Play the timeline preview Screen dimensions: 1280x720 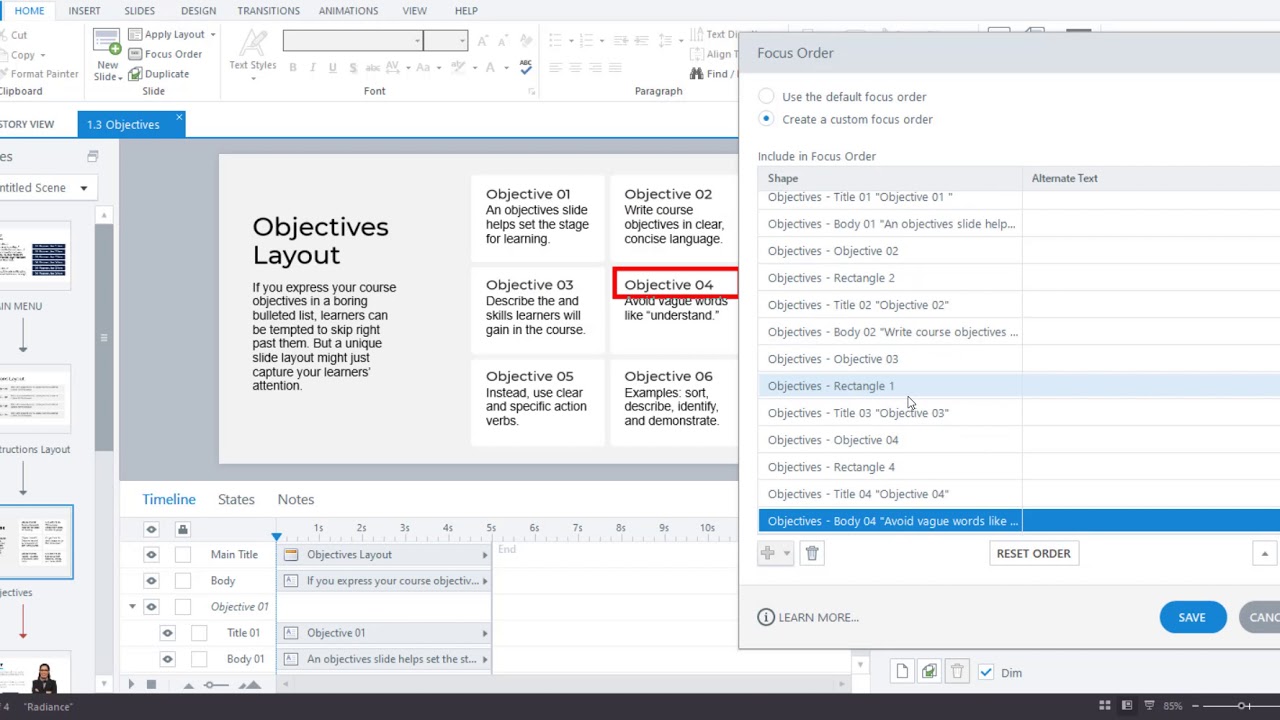click(x=130, y=684)
